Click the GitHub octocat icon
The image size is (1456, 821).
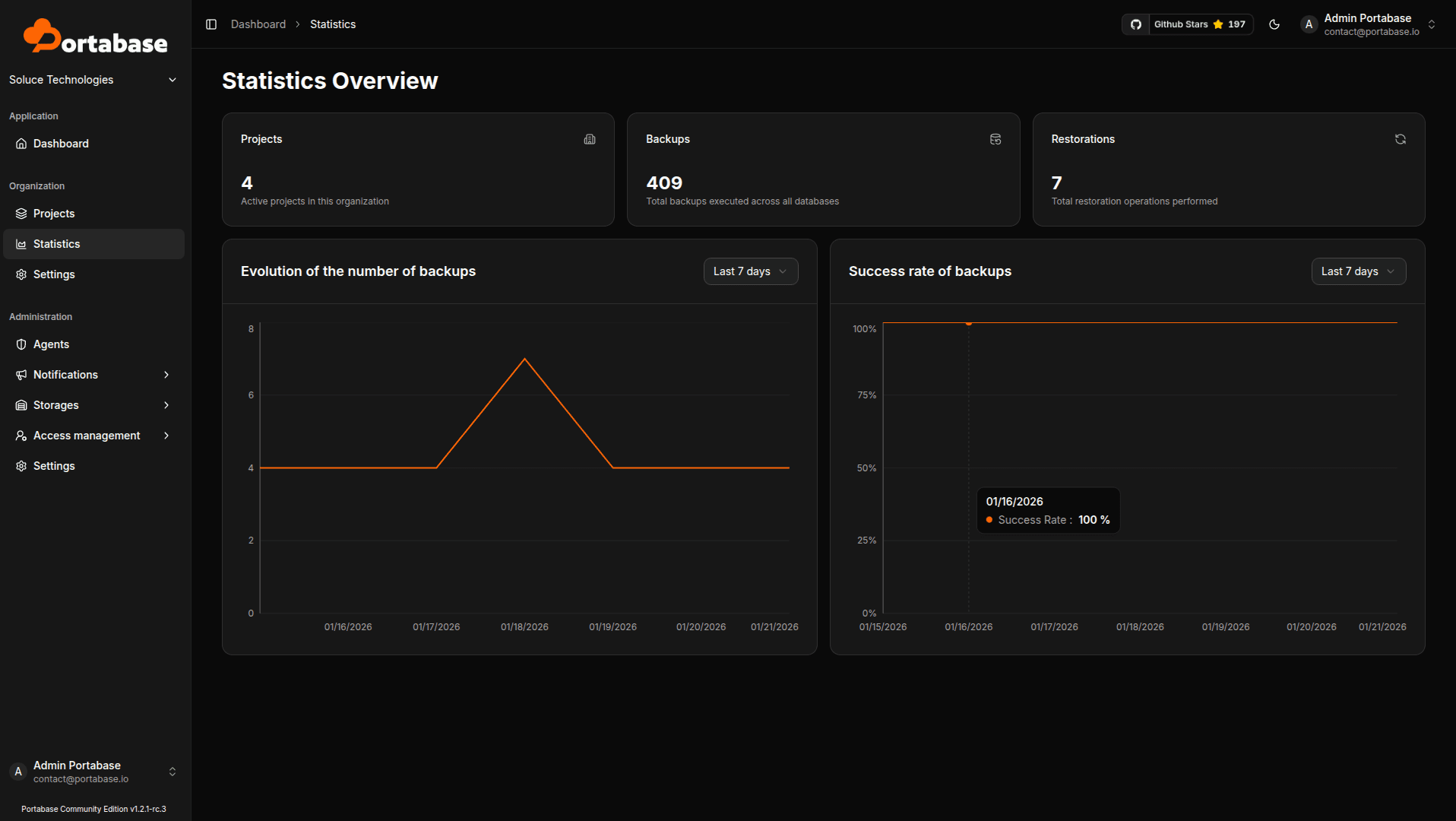(x=1135, y=24)
